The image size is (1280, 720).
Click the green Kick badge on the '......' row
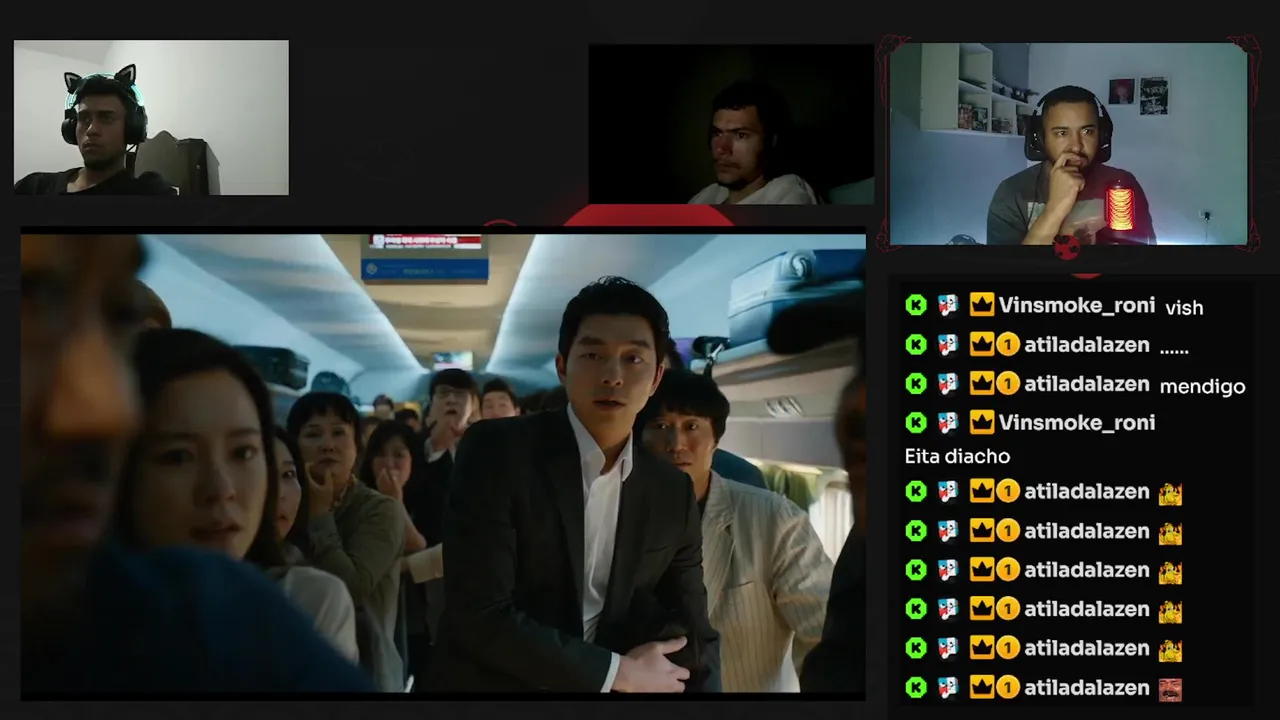916,345
